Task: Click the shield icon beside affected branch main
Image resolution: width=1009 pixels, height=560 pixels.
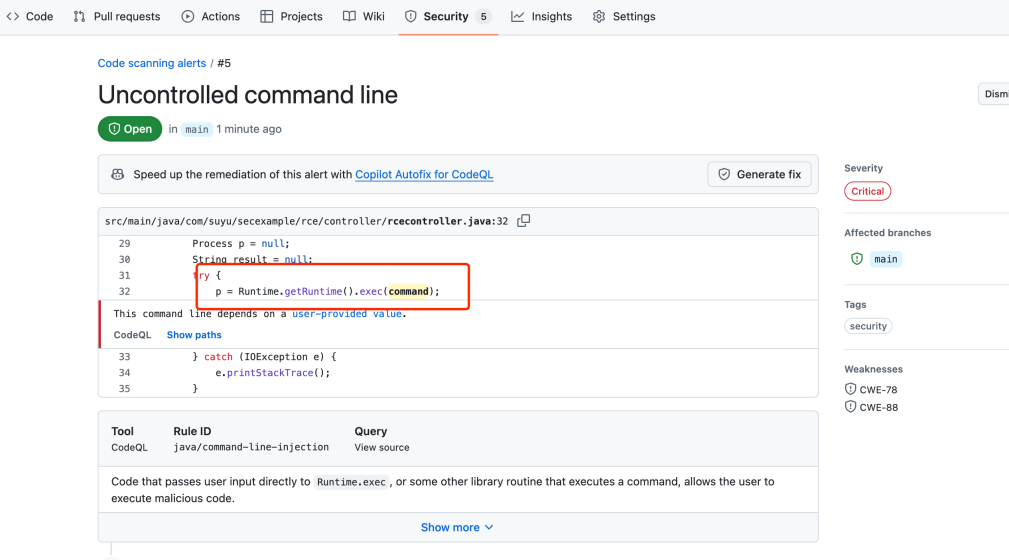Action: [856, 259]
